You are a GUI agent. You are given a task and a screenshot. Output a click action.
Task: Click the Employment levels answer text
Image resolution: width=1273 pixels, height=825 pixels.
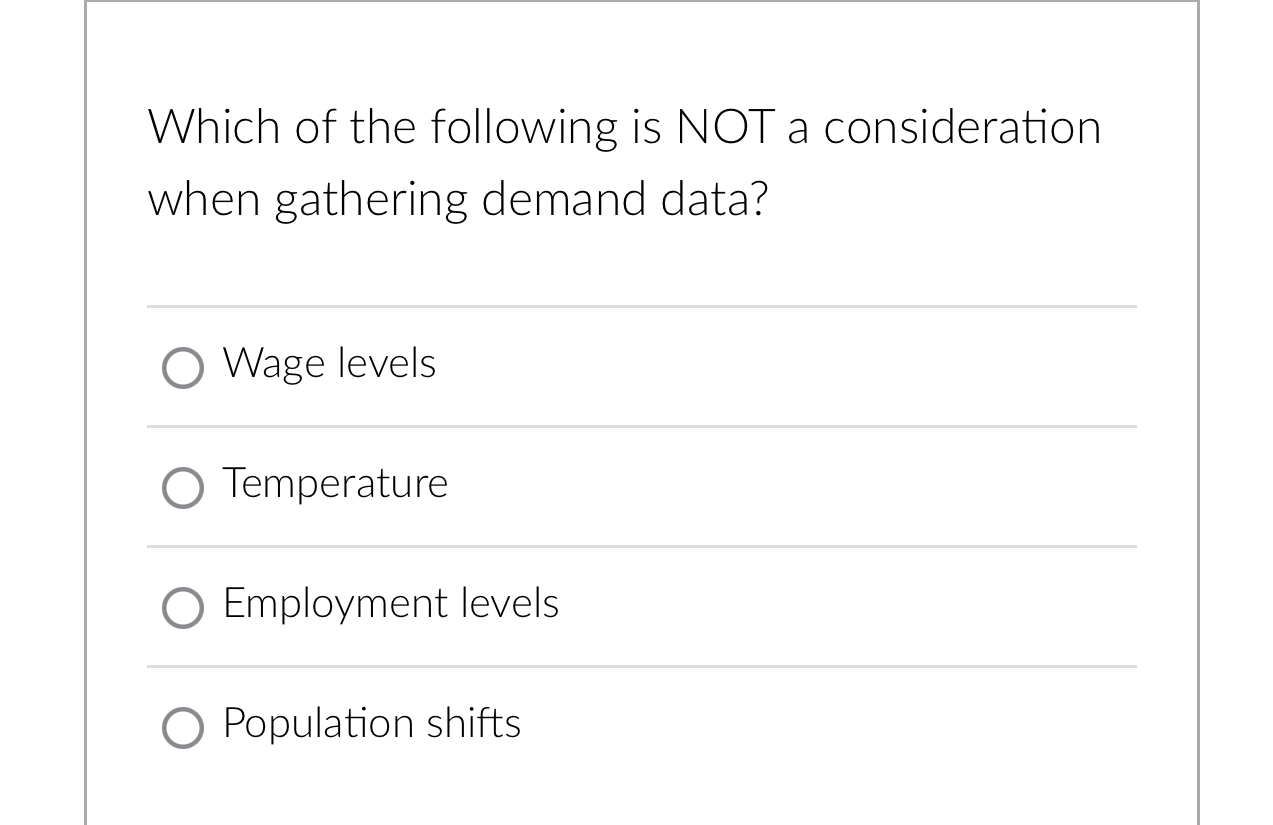pos(389,604)
